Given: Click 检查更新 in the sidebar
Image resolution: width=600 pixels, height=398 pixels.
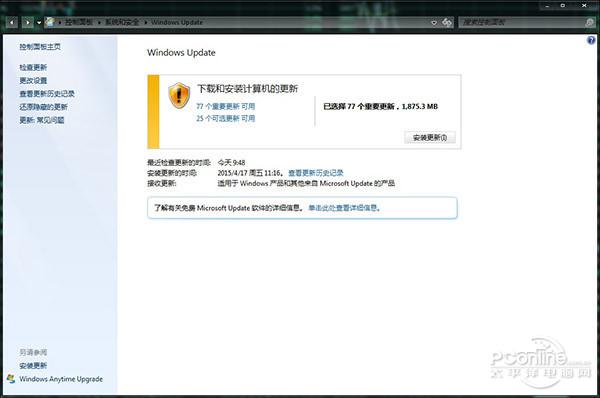Looking at the screenshot, I should pyautogui.click(x=33, y=67).
